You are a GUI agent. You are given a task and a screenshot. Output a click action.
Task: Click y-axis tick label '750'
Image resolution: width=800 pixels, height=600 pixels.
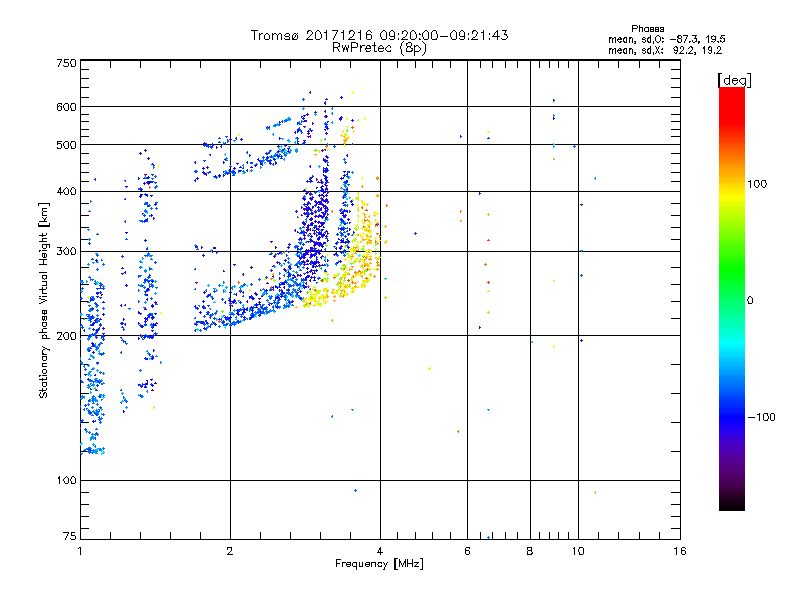click(66, 63)
